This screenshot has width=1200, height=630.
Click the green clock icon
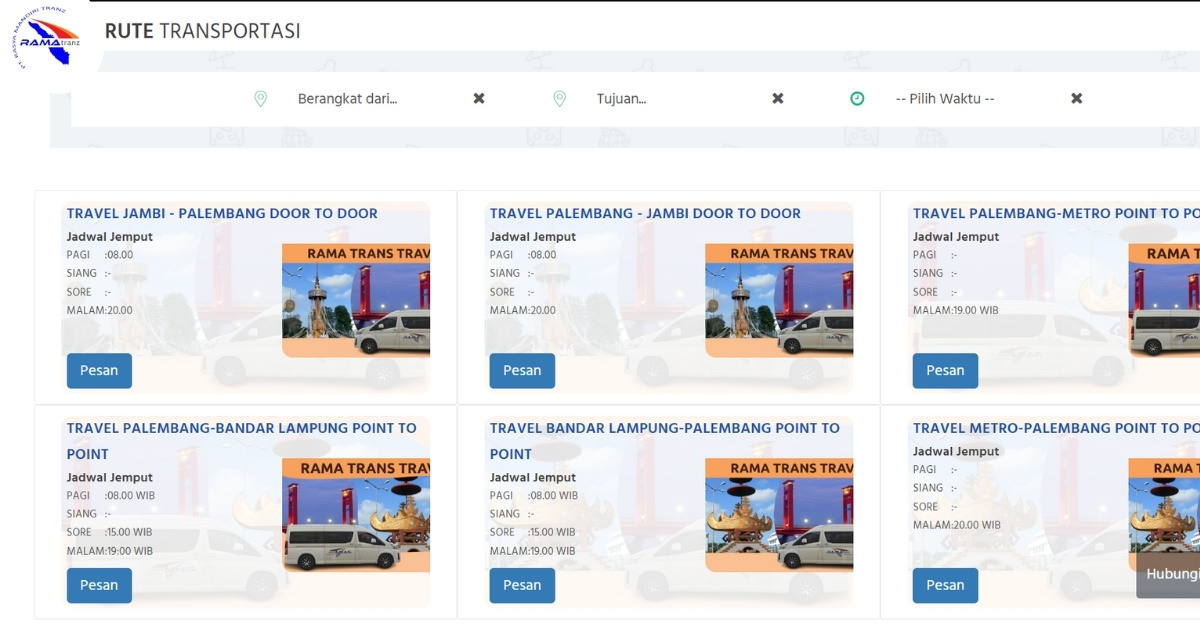tap(857, 99)
